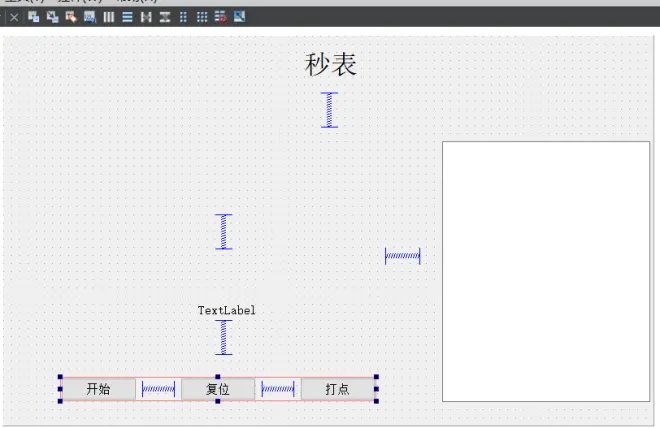This screenshot has height=428, width=660.
Task: Switch to Edit Buddies mode
Action: 71,17
